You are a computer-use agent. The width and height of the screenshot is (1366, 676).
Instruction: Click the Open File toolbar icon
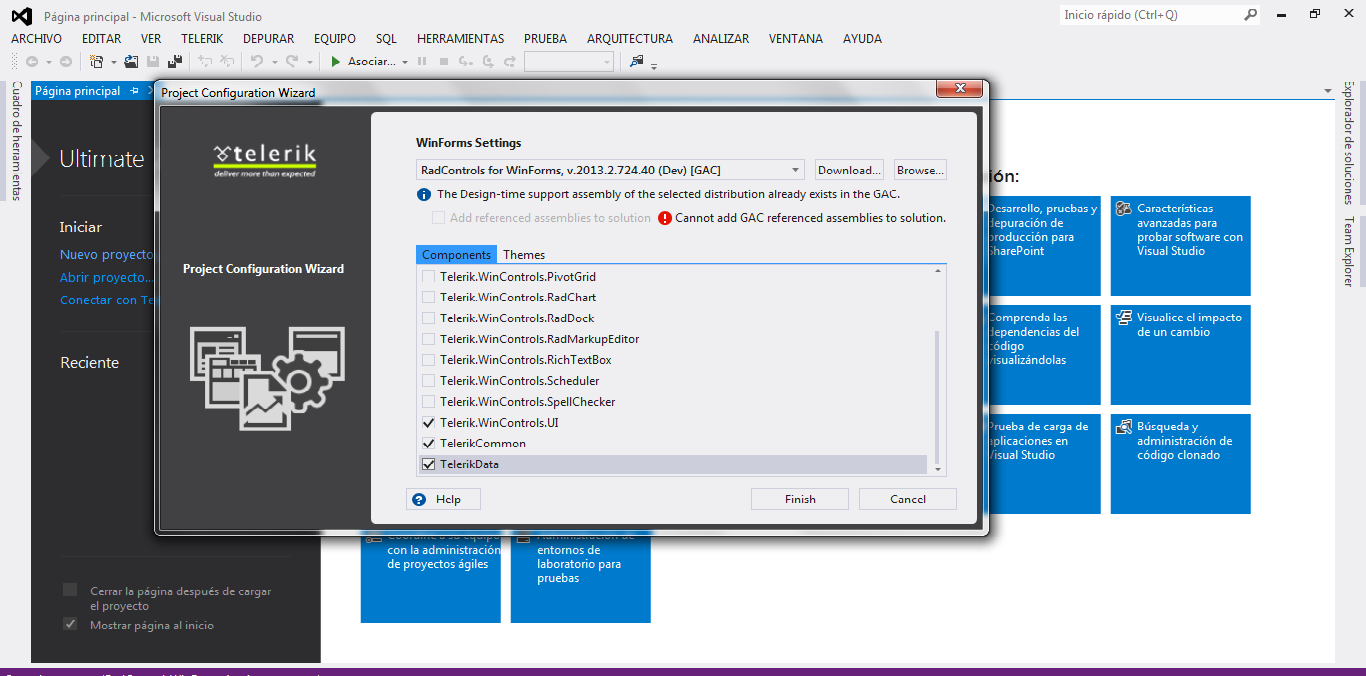(131, 62)
